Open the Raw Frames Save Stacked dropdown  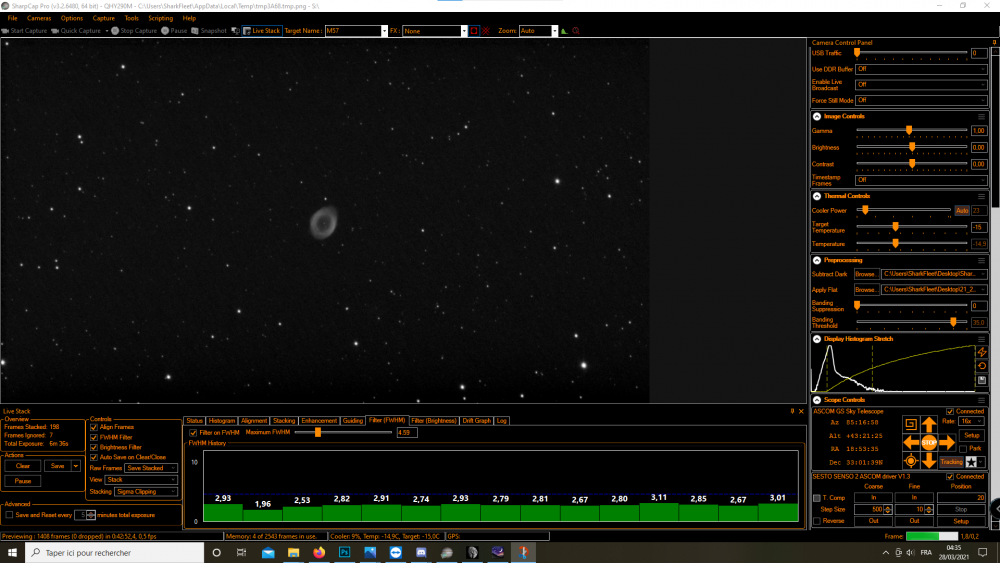[x=151, y=468]
